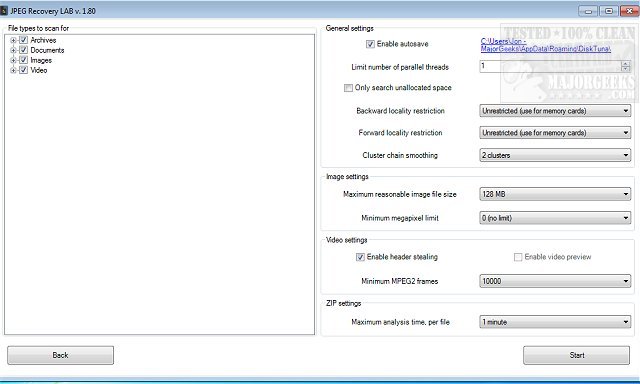Click the Cluster chain smoothing label
Viewport: 640px width, 384px height.
tap(400, 155)
